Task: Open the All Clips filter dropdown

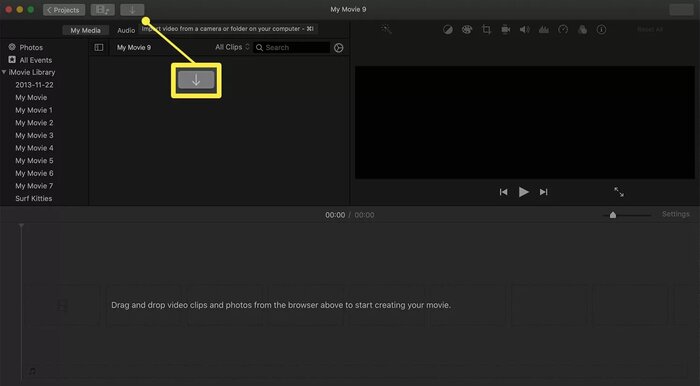Action: click(x=232, y=47)
